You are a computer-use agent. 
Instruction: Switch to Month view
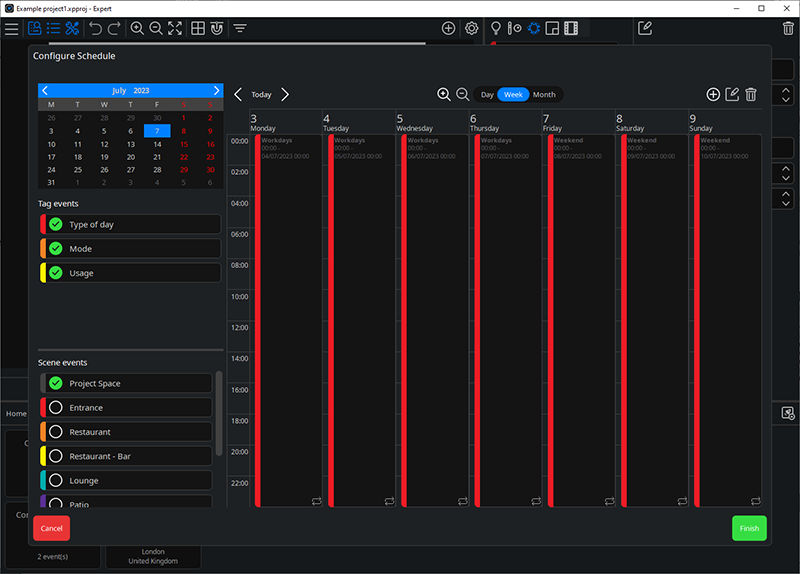click(544, 94)
